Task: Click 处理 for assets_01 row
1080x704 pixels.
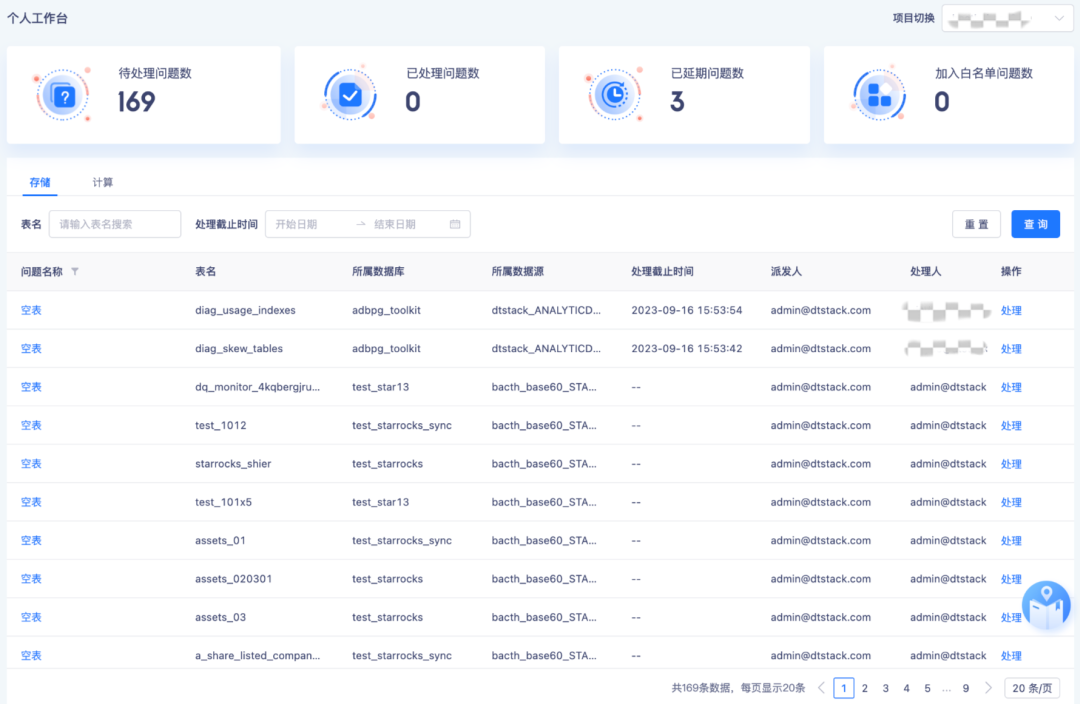Action: [1011, 541]
